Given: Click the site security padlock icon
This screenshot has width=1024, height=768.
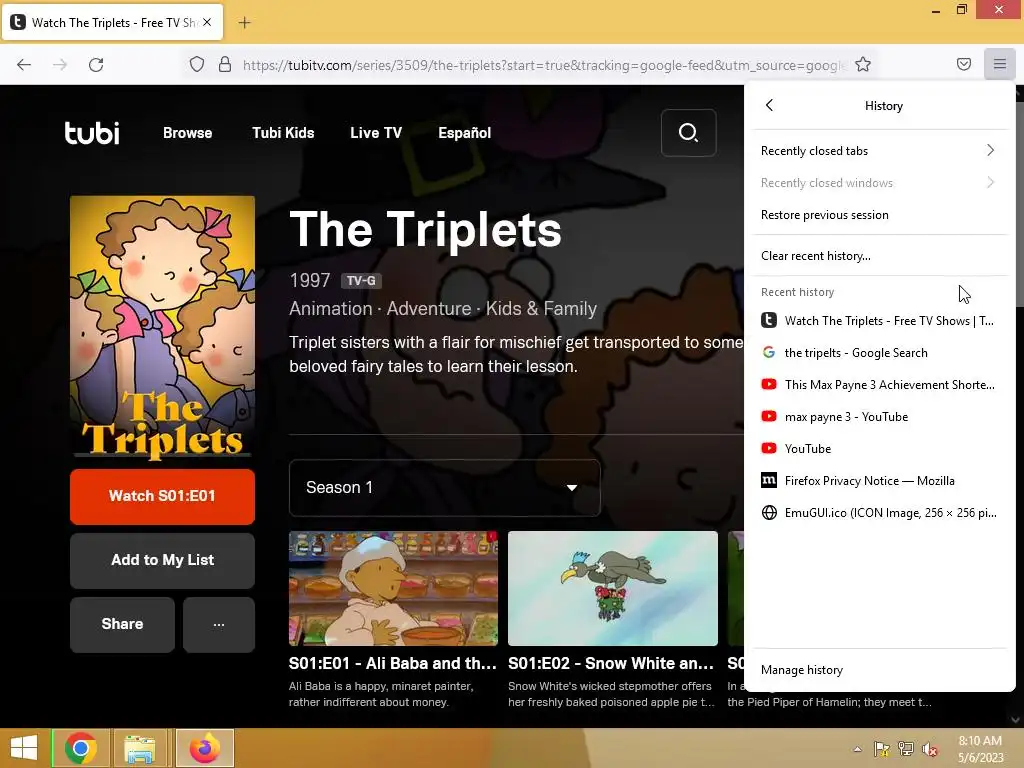Looking at the screenshot, I should tap(225, 64).
